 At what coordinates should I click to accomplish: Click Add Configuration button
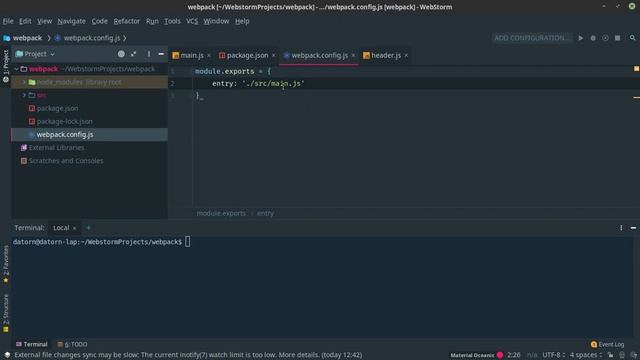pyautogui.click(x=531, y=38)
